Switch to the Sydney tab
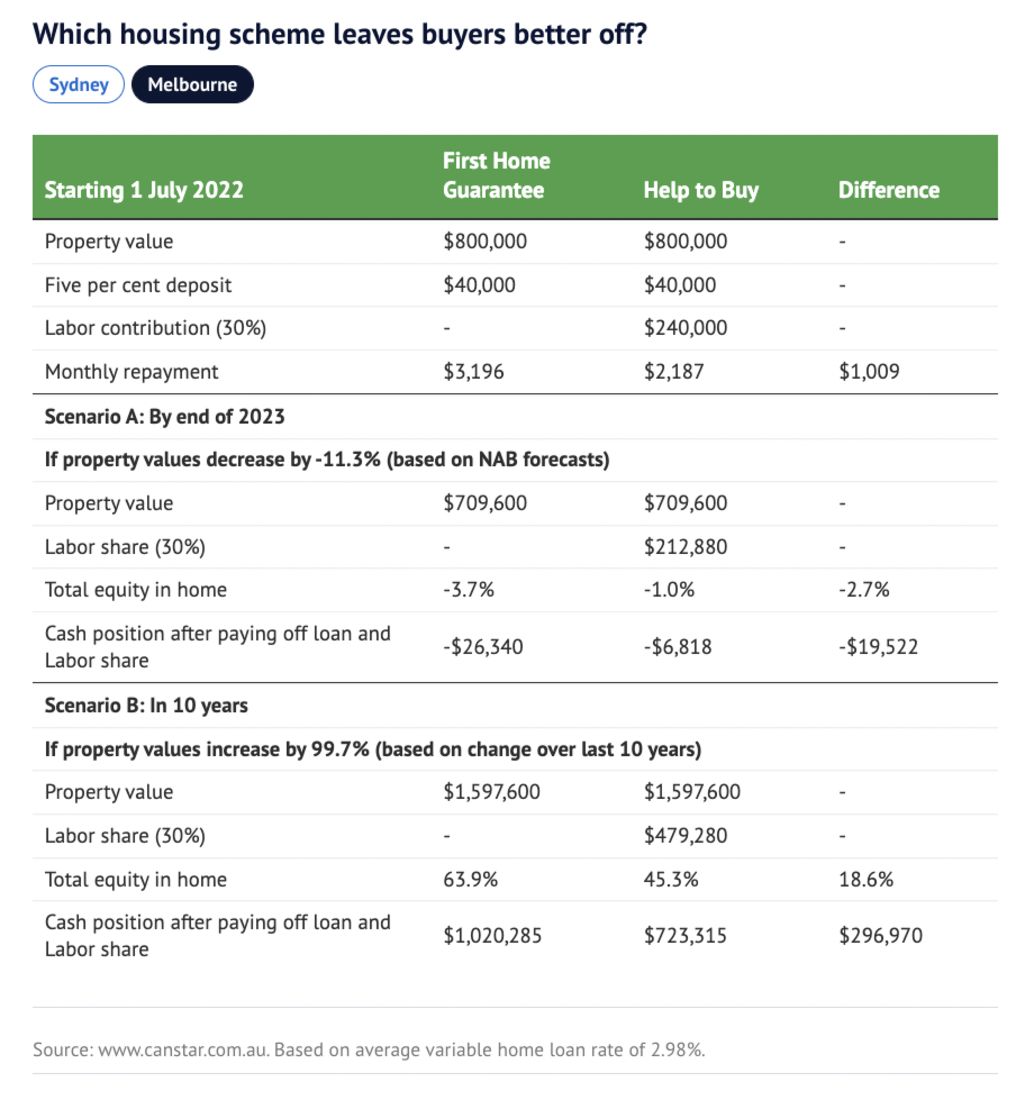The width and height of the screenshot is (1024, 1100). [x=78, y=84]
